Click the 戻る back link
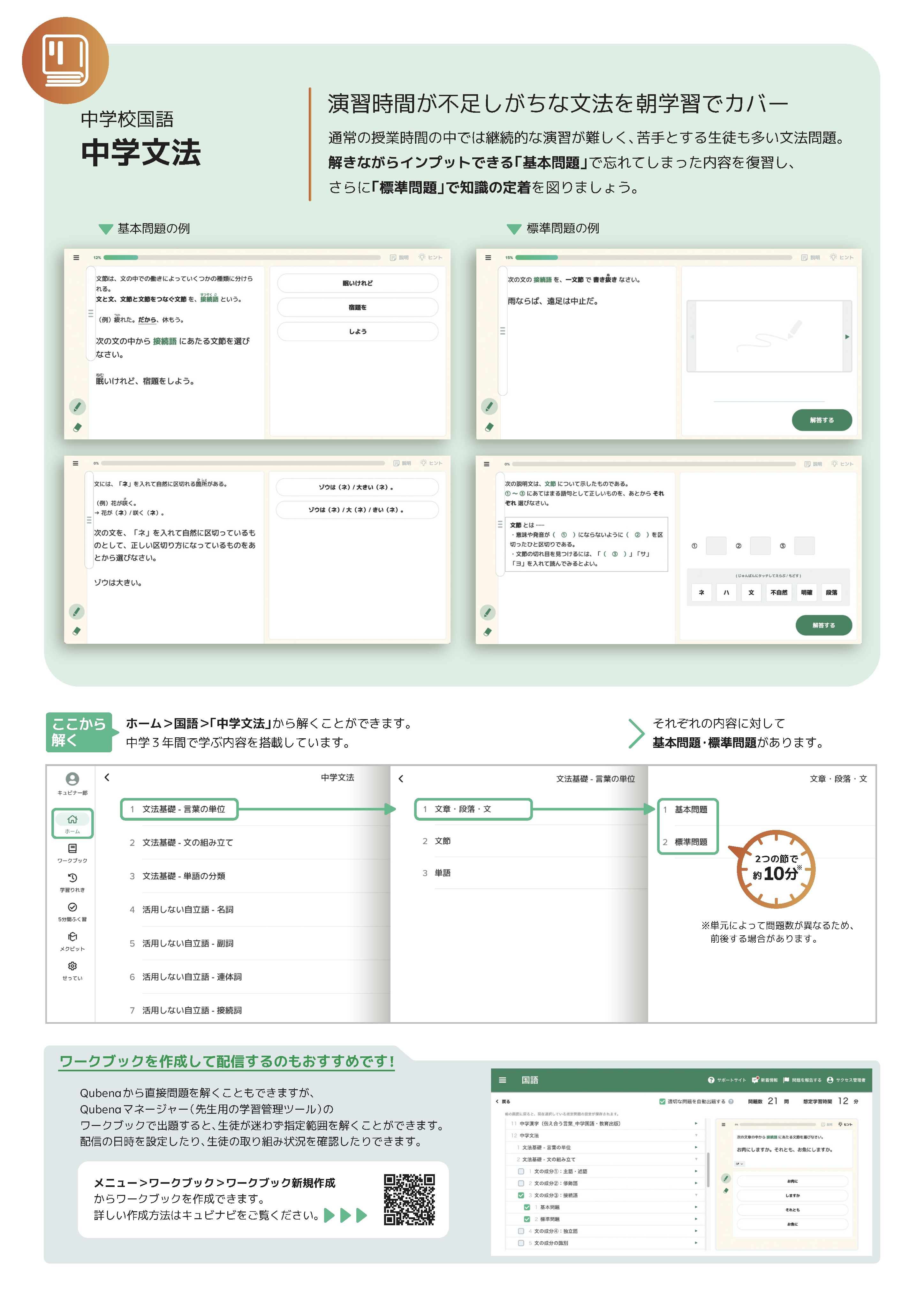 tap(503, 1101)
